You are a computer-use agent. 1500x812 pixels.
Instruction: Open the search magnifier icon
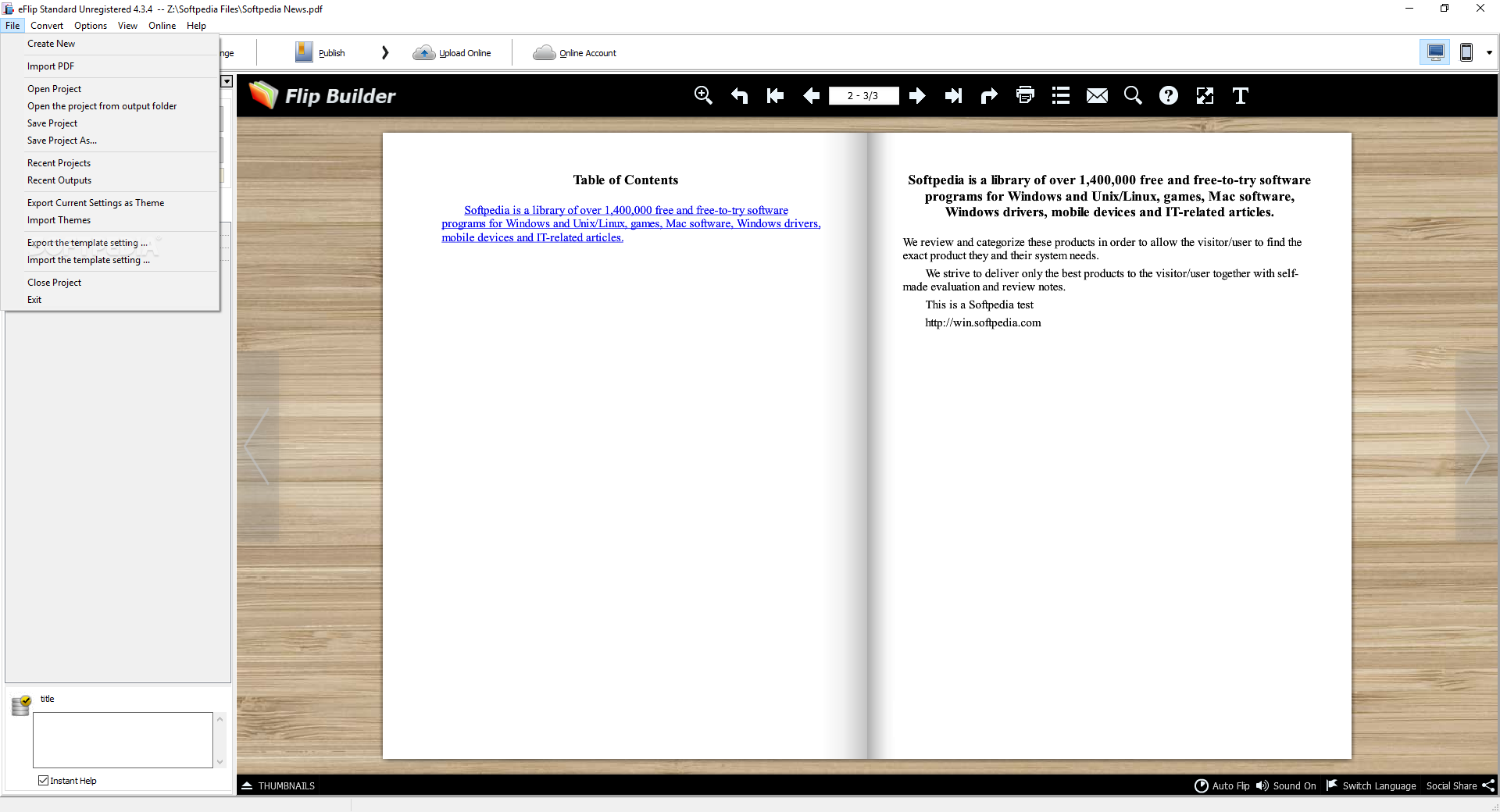(1133, 95)
